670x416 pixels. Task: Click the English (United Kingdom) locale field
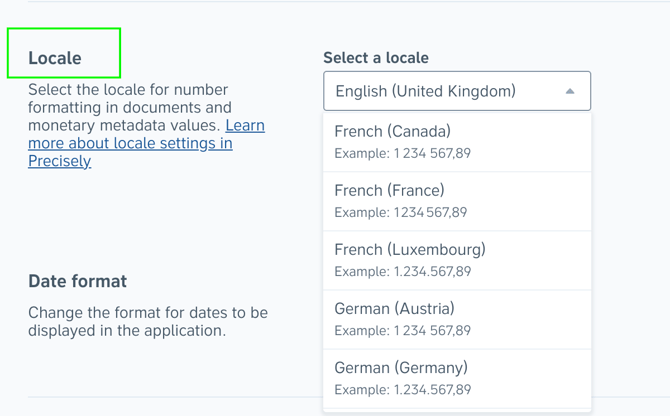click(440, 91)
